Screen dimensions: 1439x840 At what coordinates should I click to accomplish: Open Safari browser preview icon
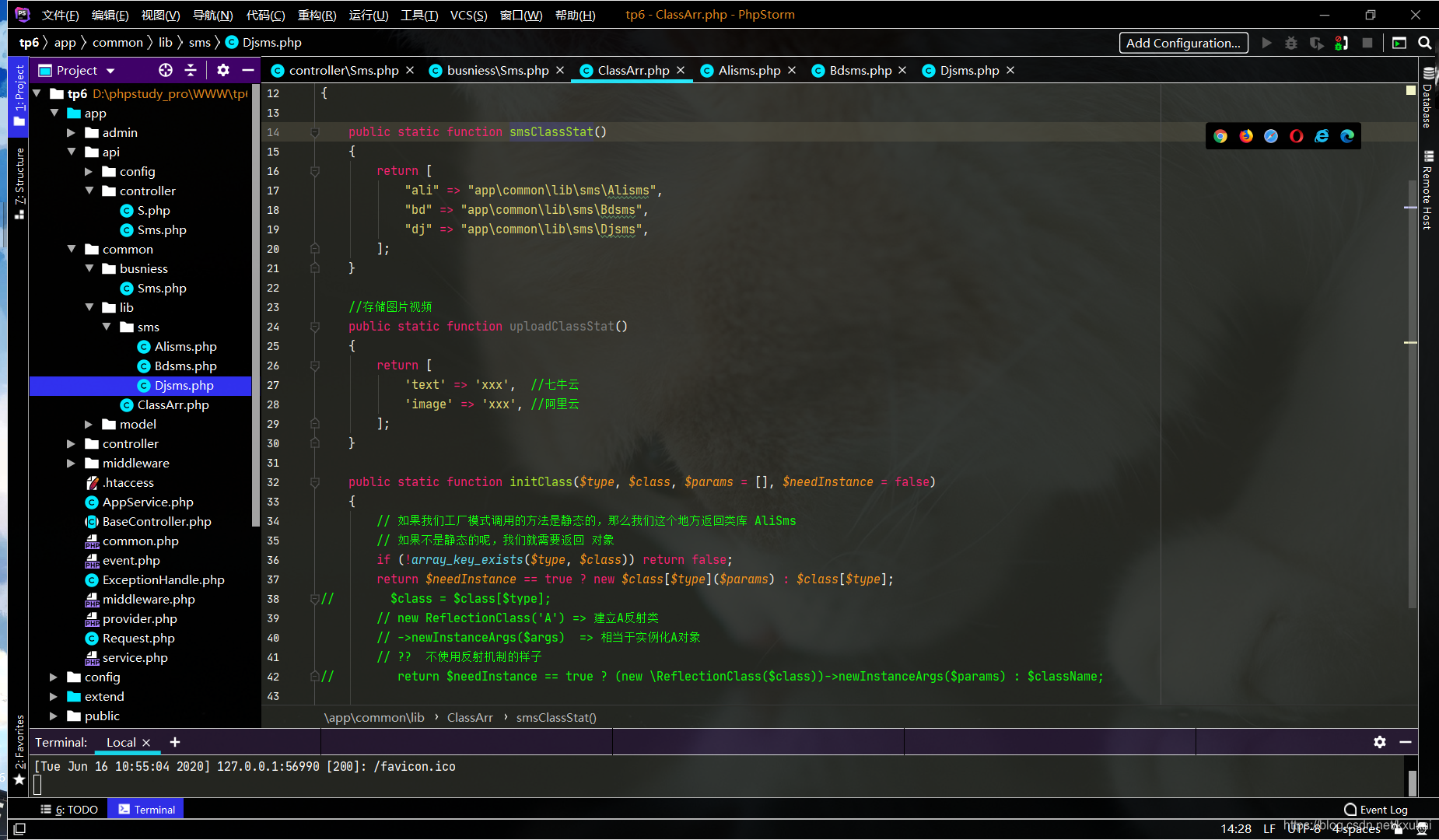click(x=1271, y=136)
